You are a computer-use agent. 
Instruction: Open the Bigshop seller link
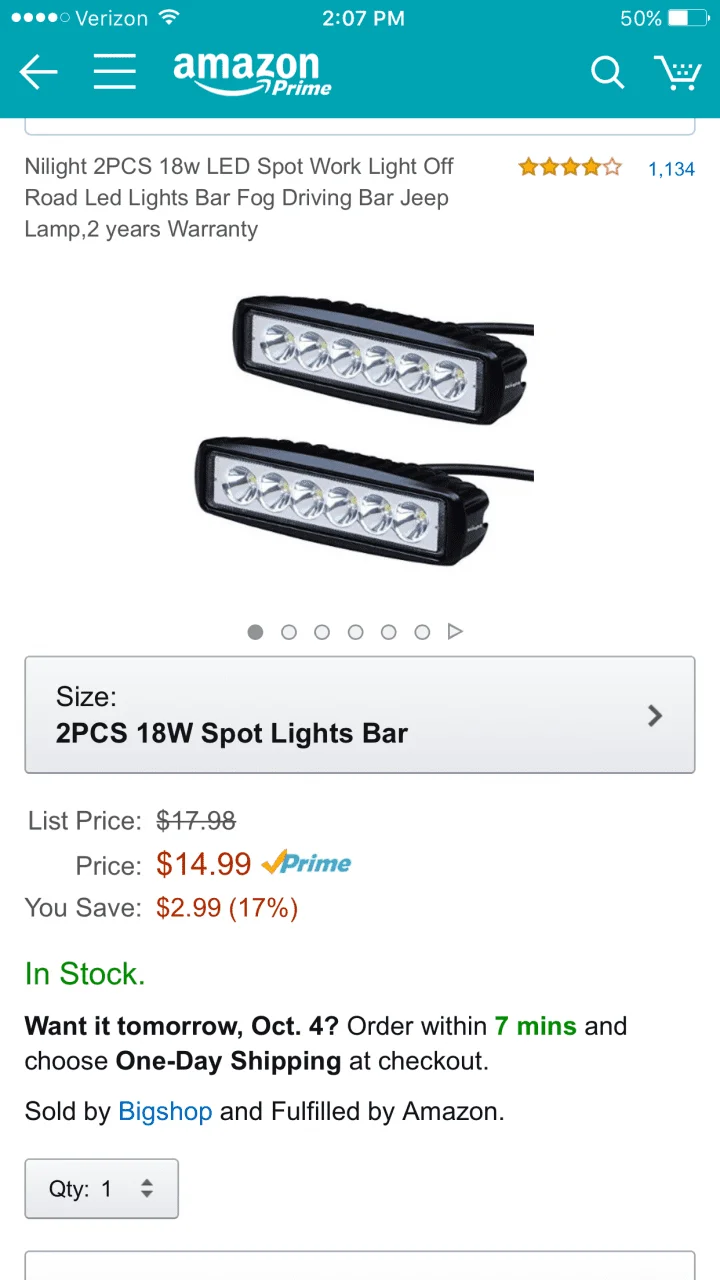tap(165, 1111)
